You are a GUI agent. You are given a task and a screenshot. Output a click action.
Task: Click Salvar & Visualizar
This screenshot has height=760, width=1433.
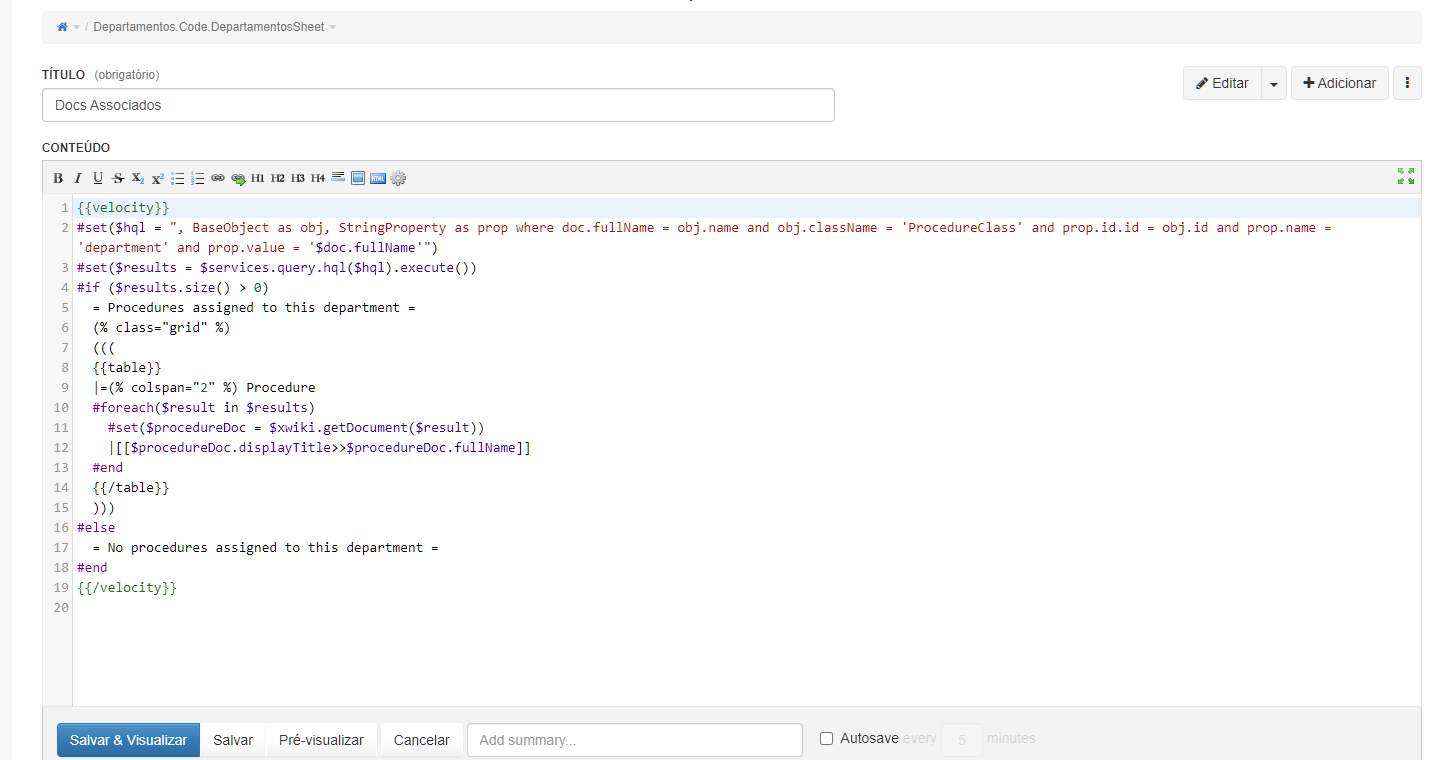tap(128, 740)
